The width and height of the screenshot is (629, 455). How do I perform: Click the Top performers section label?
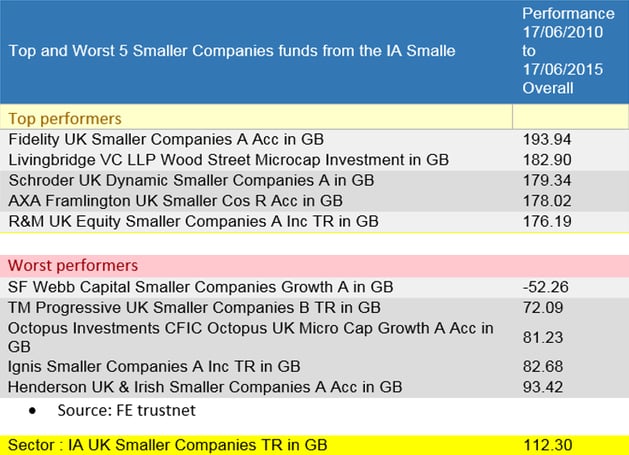point(65,118)
